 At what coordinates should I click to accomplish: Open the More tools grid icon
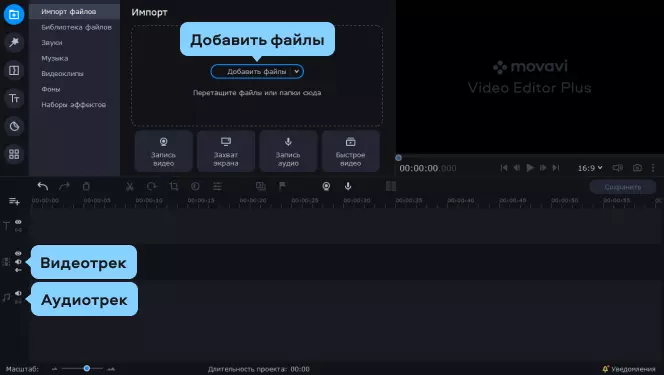(x=14, y=154)
